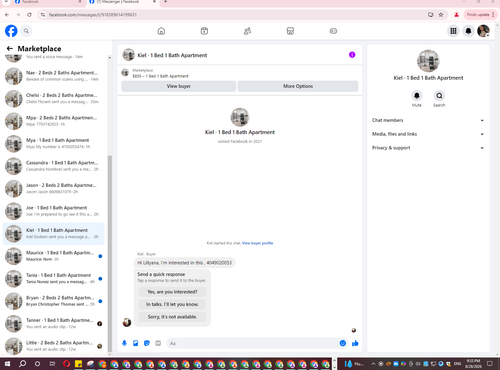Choose a GIF icon
The image size is (500, 370).
(x=158, y=343)
